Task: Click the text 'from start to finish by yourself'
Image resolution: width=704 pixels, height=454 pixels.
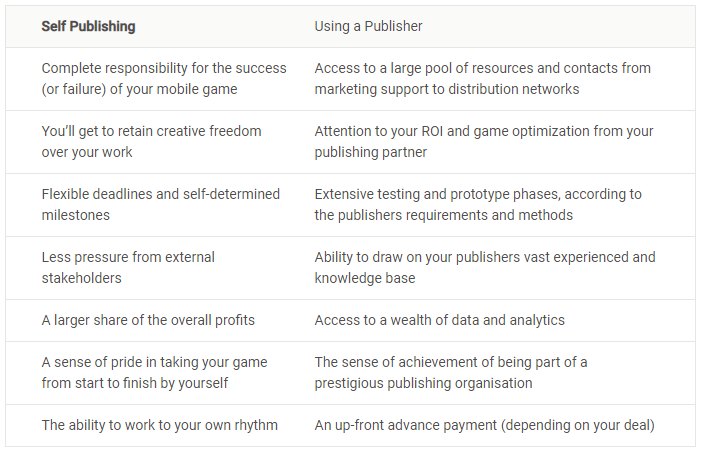Action: click(x=135, y=383)
